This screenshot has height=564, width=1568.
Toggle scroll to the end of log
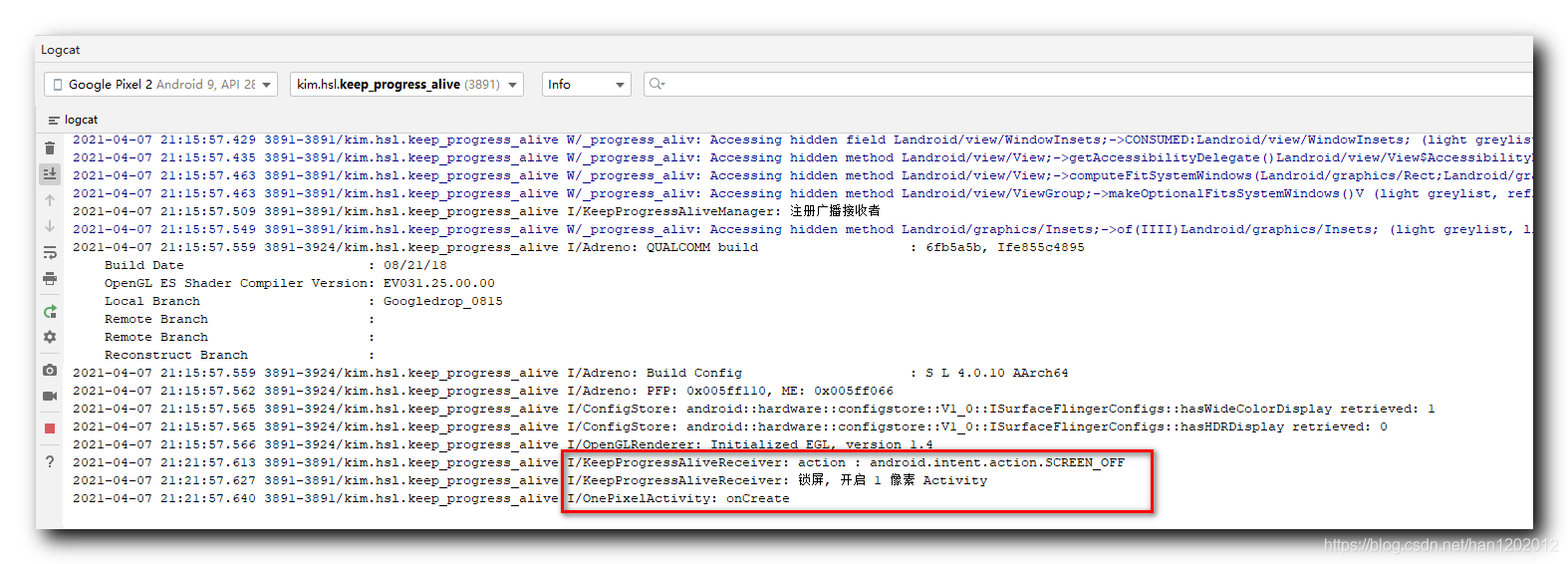pos(50,174)
